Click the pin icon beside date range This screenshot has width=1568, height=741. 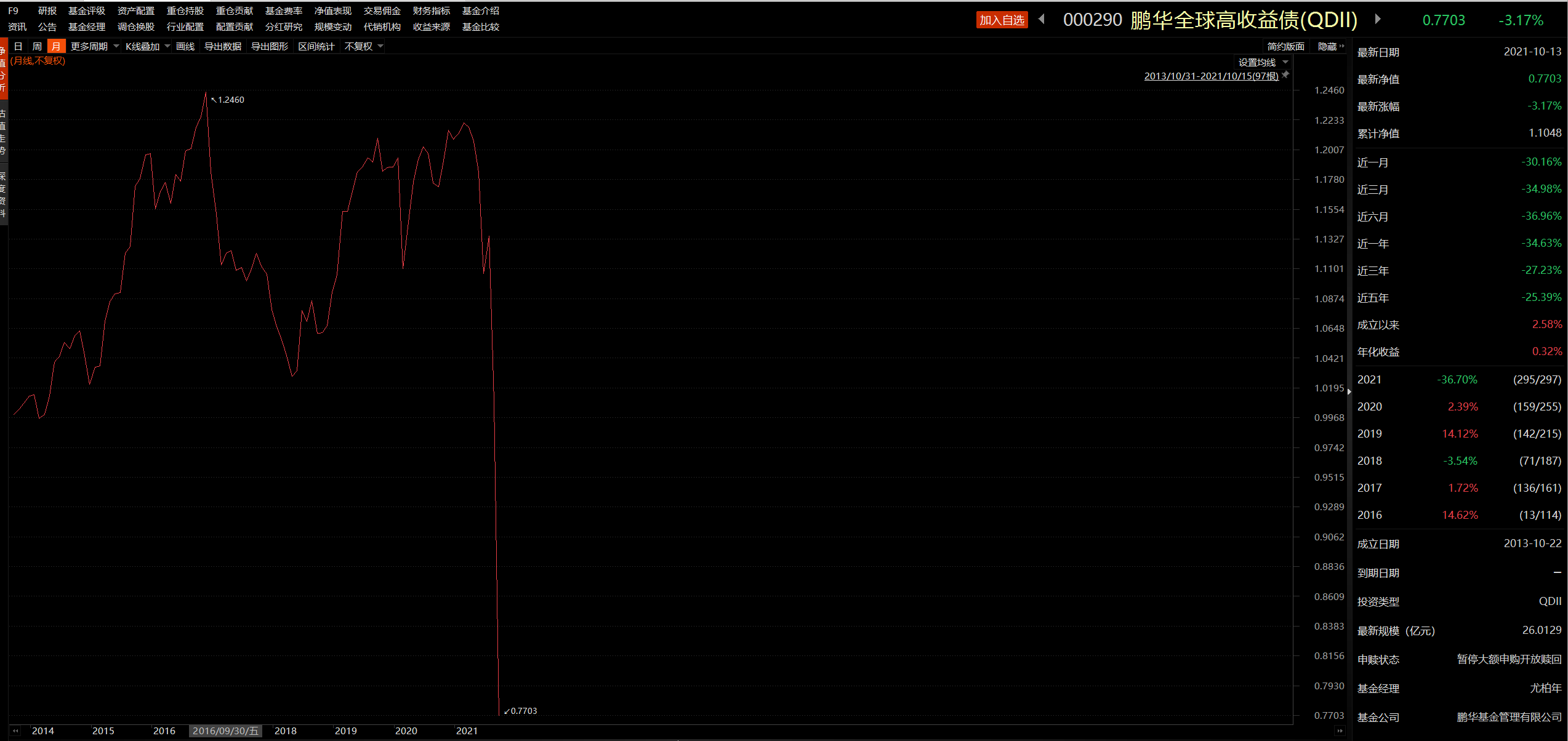1285,75
